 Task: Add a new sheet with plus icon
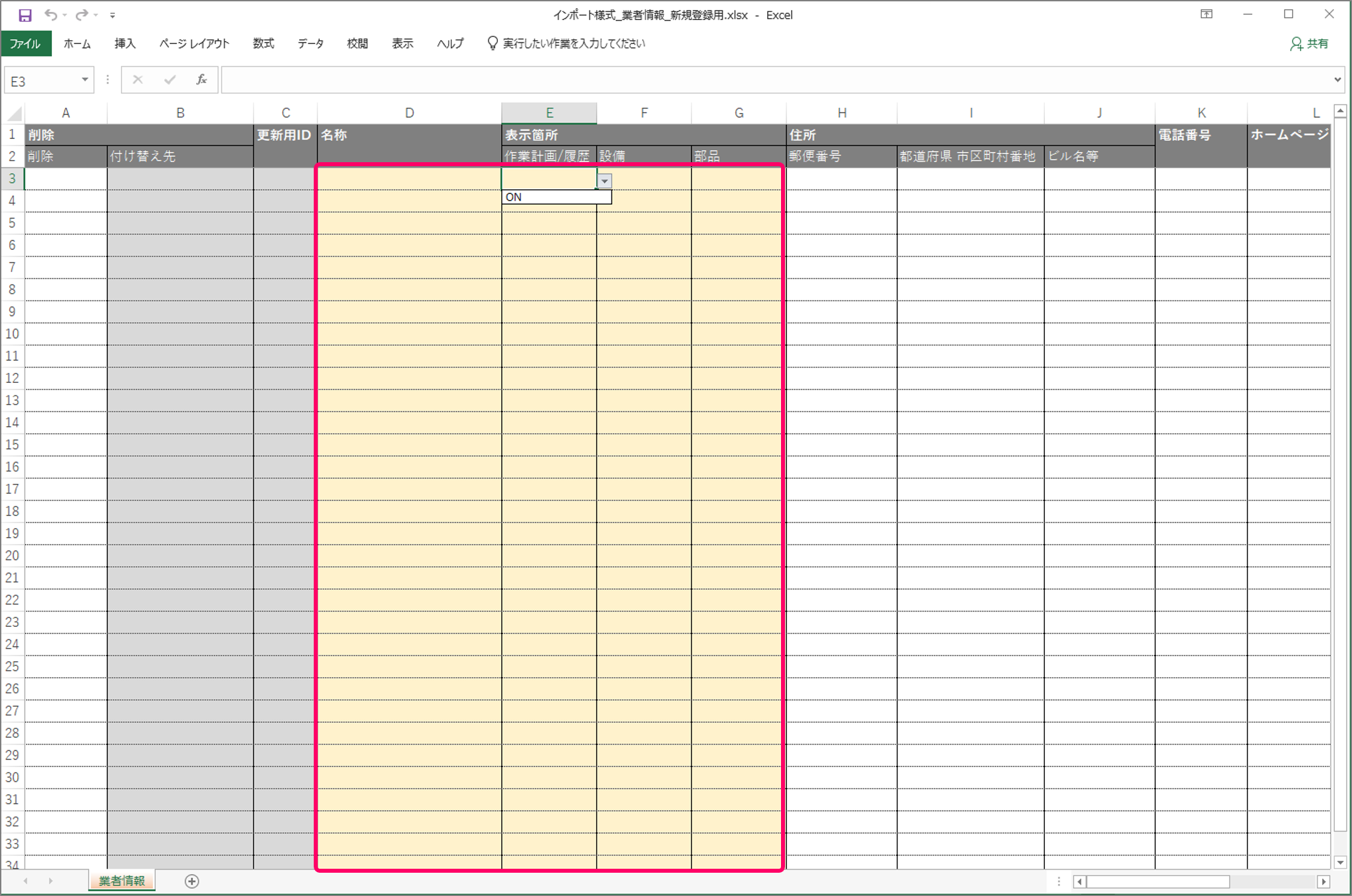coord(191,881)
